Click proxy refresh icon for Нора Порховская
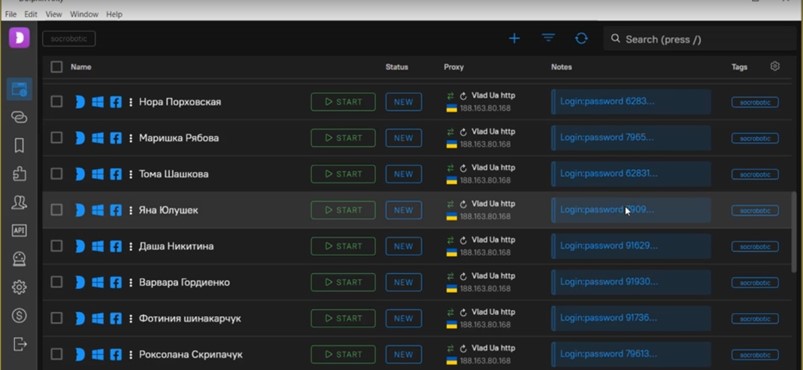803x370 pixels. click(463, 96)
